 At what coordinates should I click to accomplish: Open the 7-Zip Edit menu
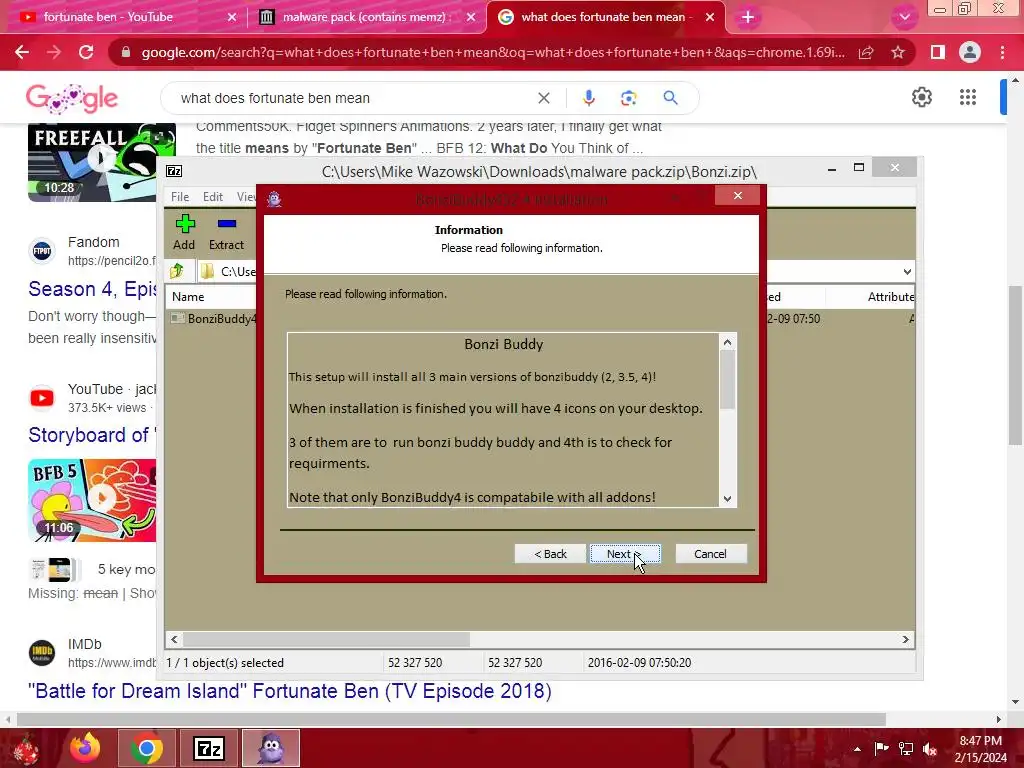tap(212, 197)
